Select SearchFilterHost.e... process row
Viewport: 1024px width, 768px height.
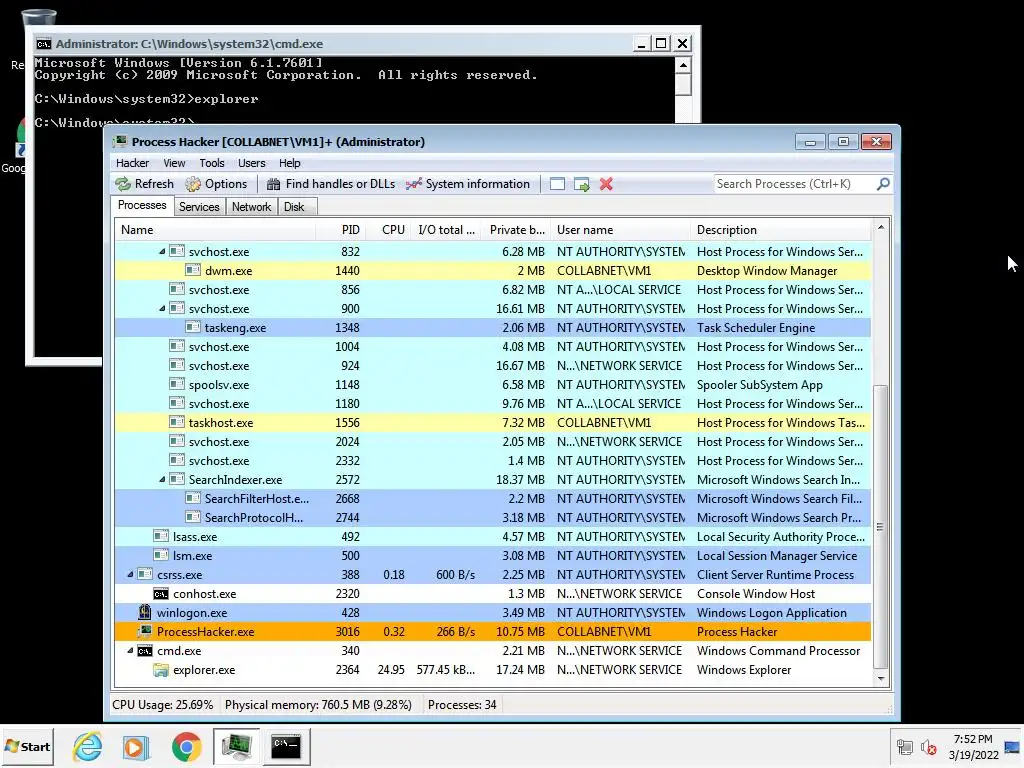(493, 499)
